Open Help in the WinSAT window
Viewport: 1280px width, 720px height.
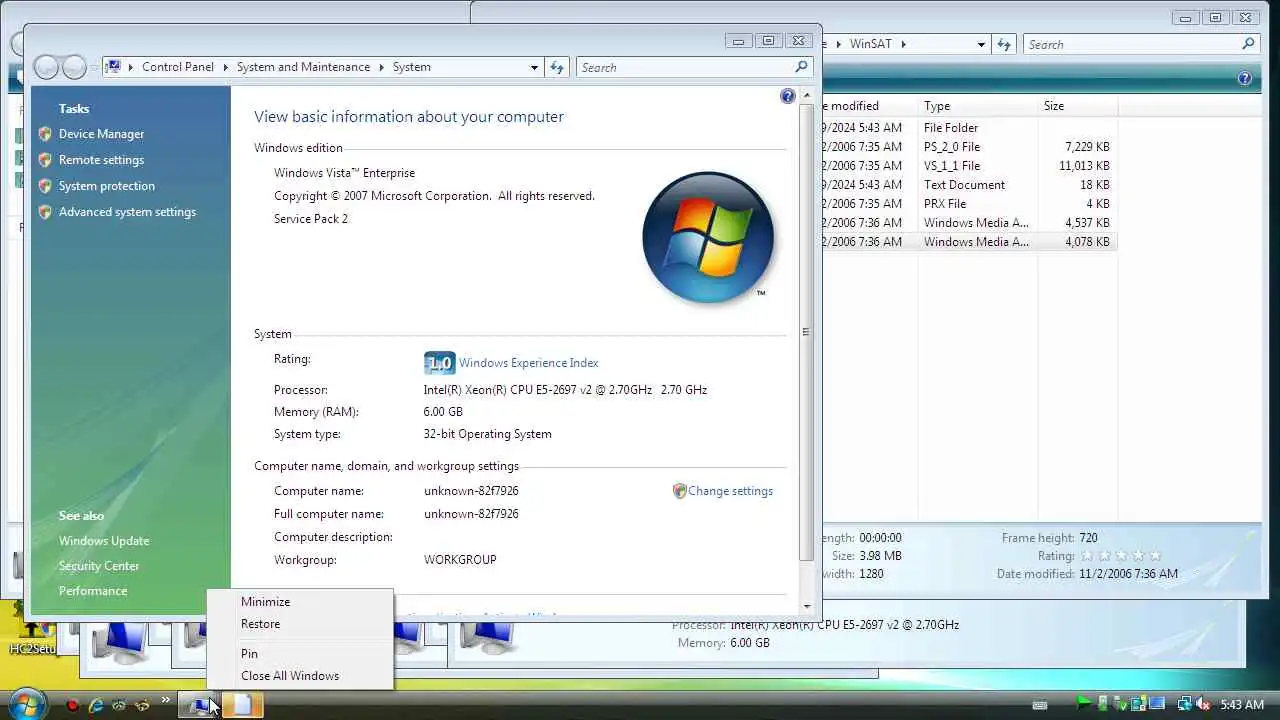[1245, 78]
